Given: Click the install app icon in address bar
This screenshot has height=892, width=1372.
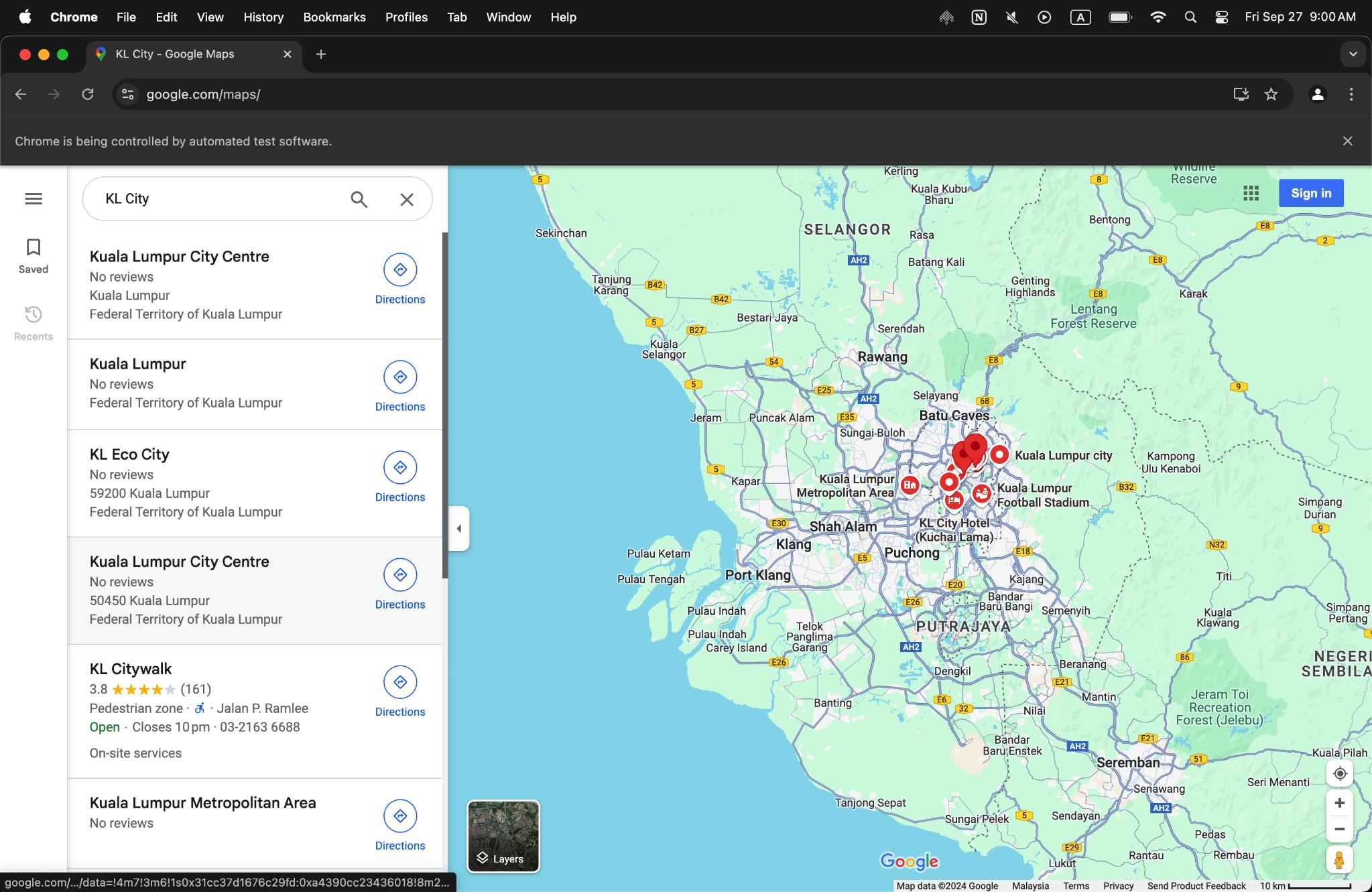Looking at the screenshot, I should point(1241,94).
